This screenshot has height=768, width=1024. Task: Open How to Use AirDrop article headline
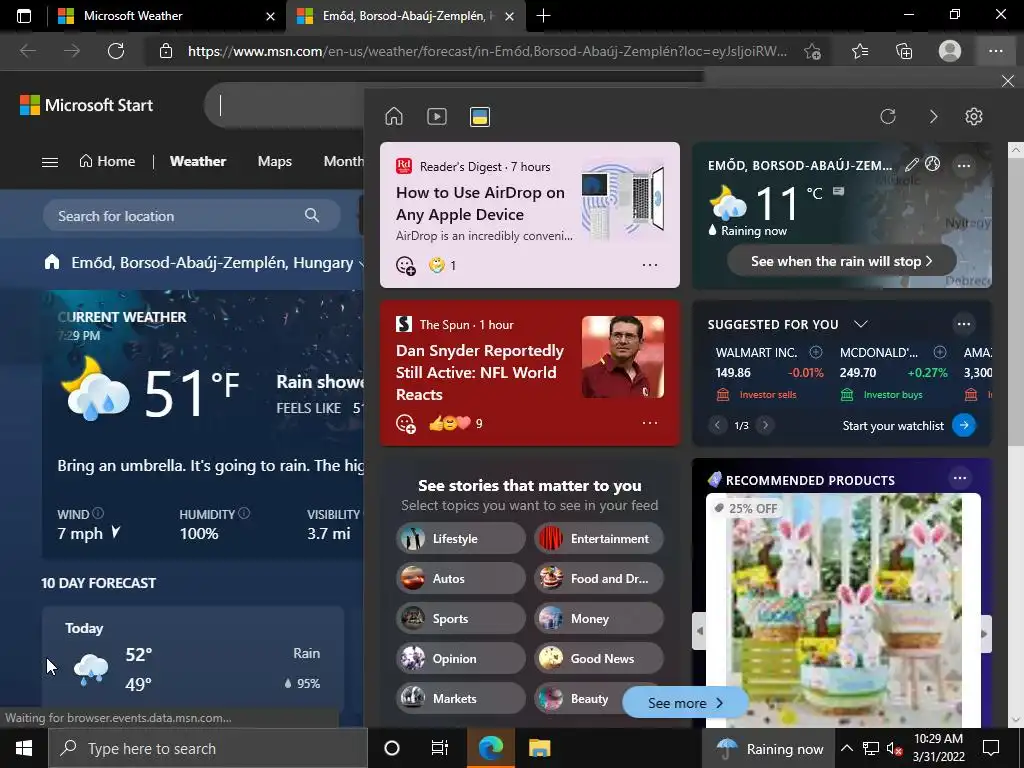click(x=480, y=203)
